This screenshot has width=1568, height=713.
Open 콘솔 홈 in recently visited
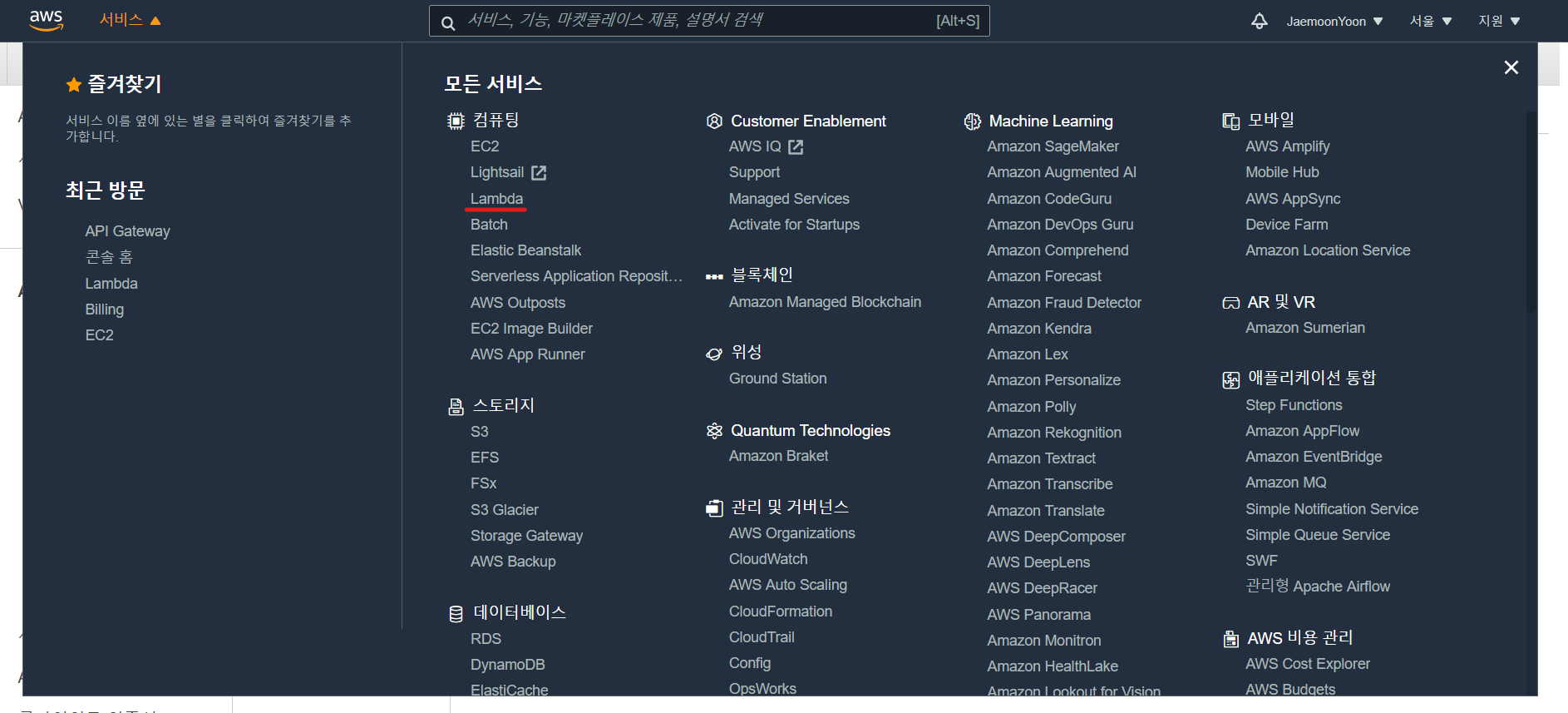tap(109, 257)
